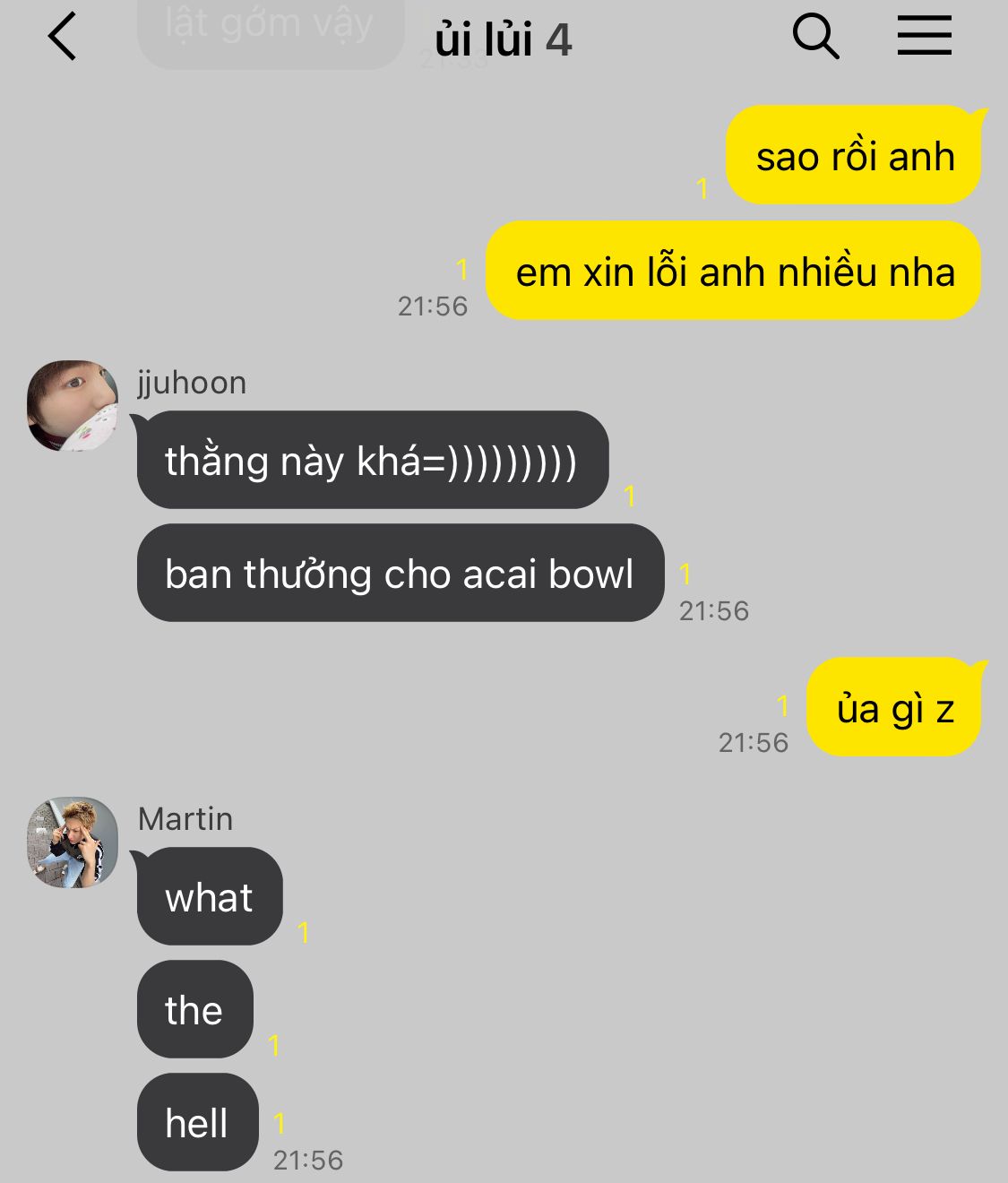Open the hamburger menu icon
The height and width of the screenshot is (1183, 1008).
[x=925, y=36]
